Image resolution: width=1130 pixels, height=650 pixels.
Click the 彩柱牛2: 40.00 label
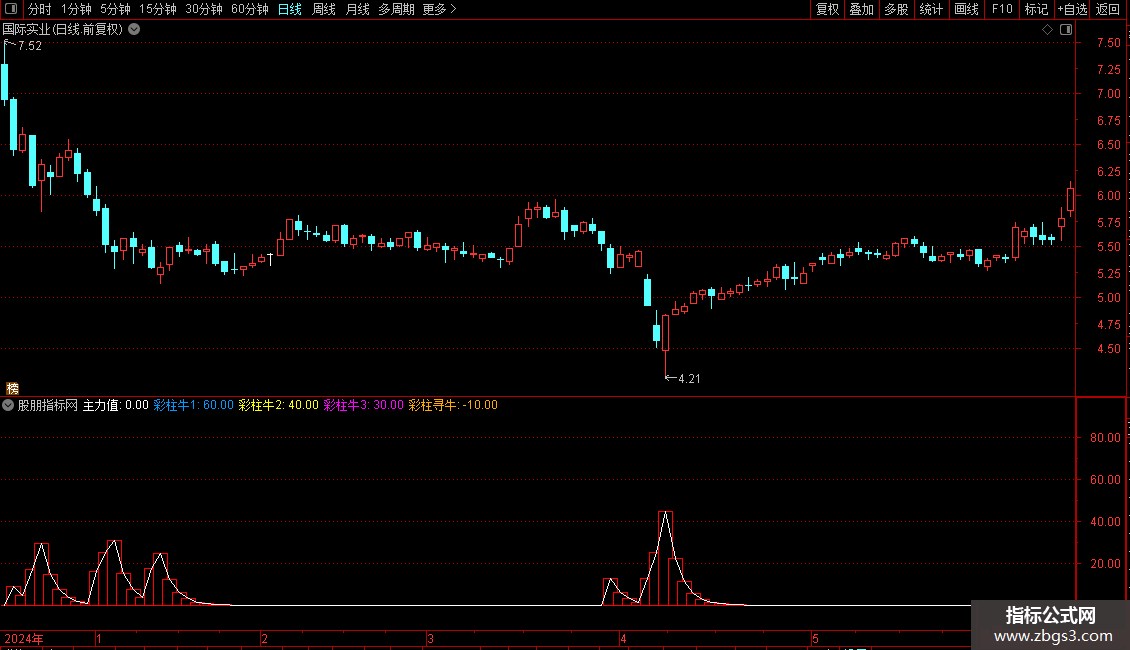coord(279,405)
